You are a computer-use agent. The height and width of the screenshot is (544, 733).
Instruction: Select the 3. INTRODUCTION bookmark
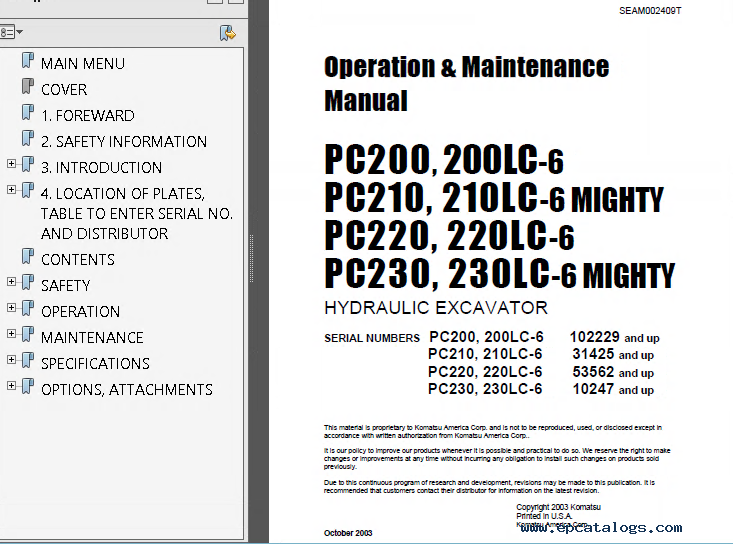pos(101,168)
